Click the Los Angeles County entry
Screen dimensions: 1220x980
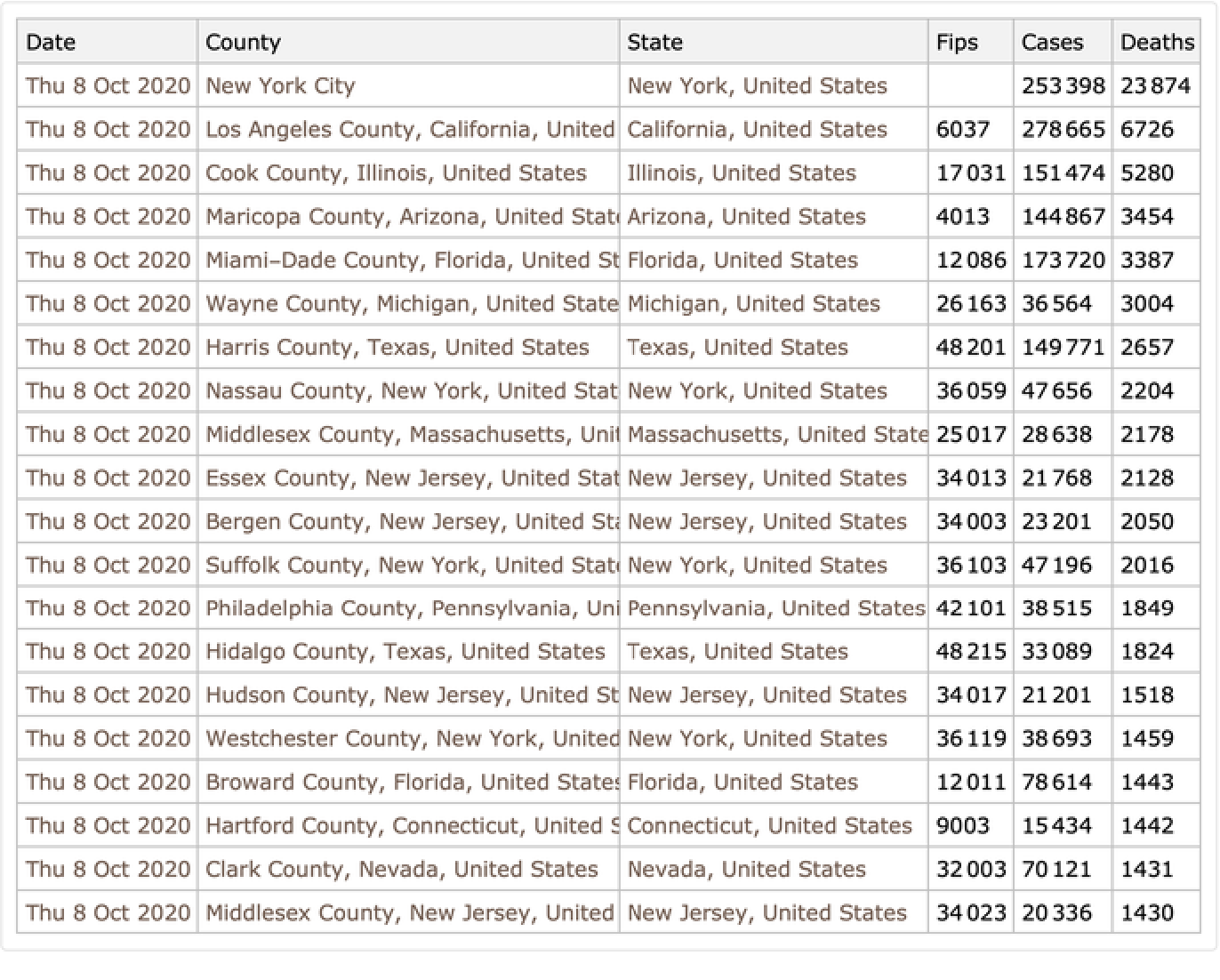click(409, 129)
